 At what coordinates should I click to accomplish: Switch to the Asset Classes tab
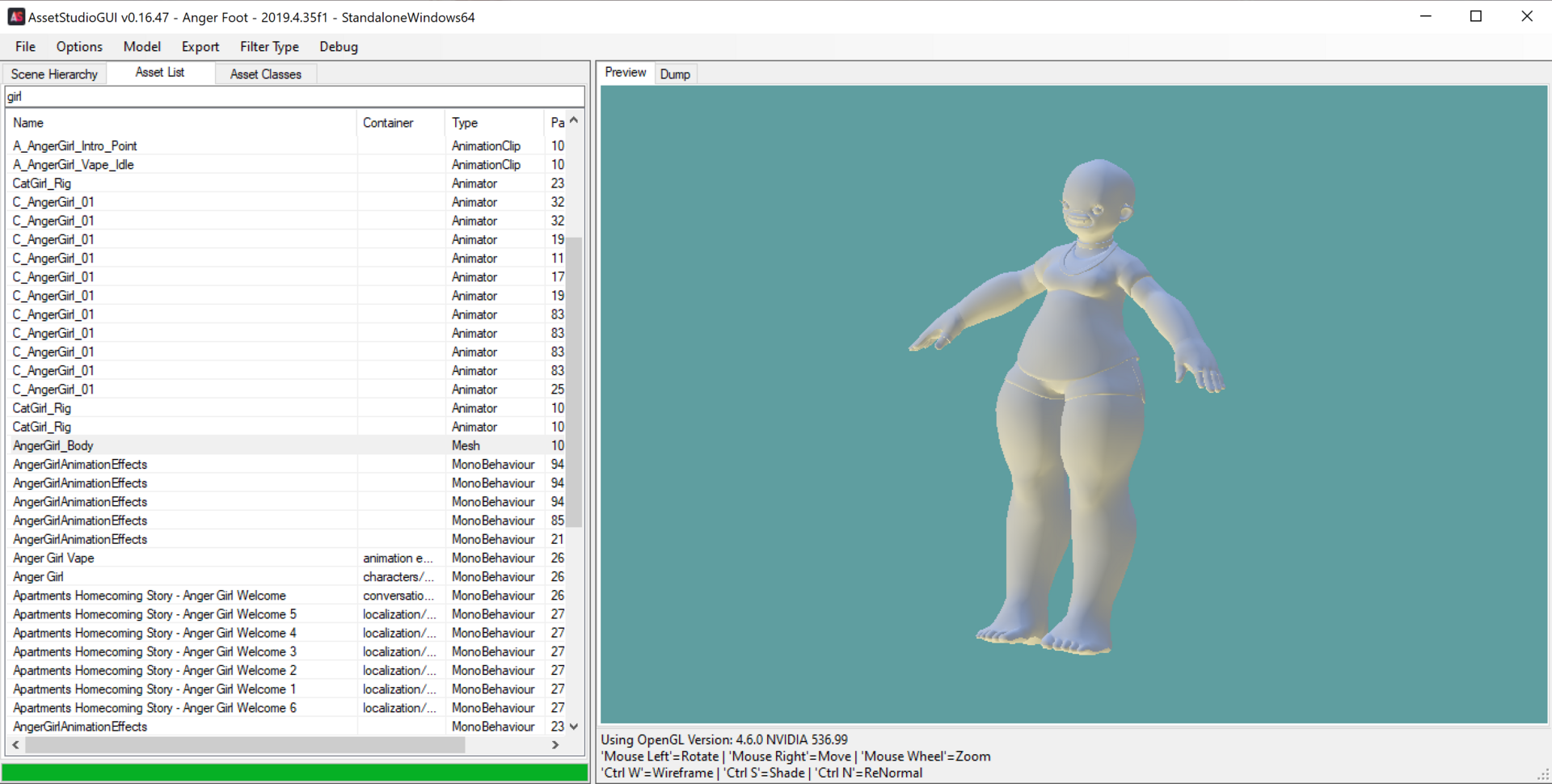266,74
